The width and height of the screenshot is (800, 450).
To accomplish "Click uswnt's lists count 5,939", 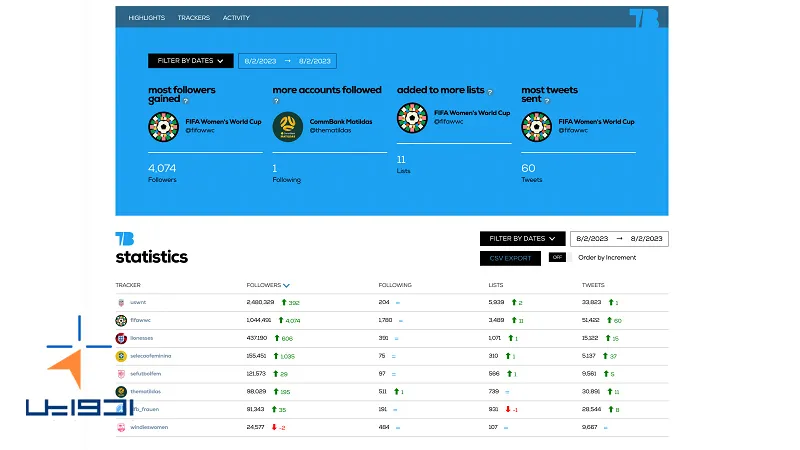I will (x=496, y=302).
